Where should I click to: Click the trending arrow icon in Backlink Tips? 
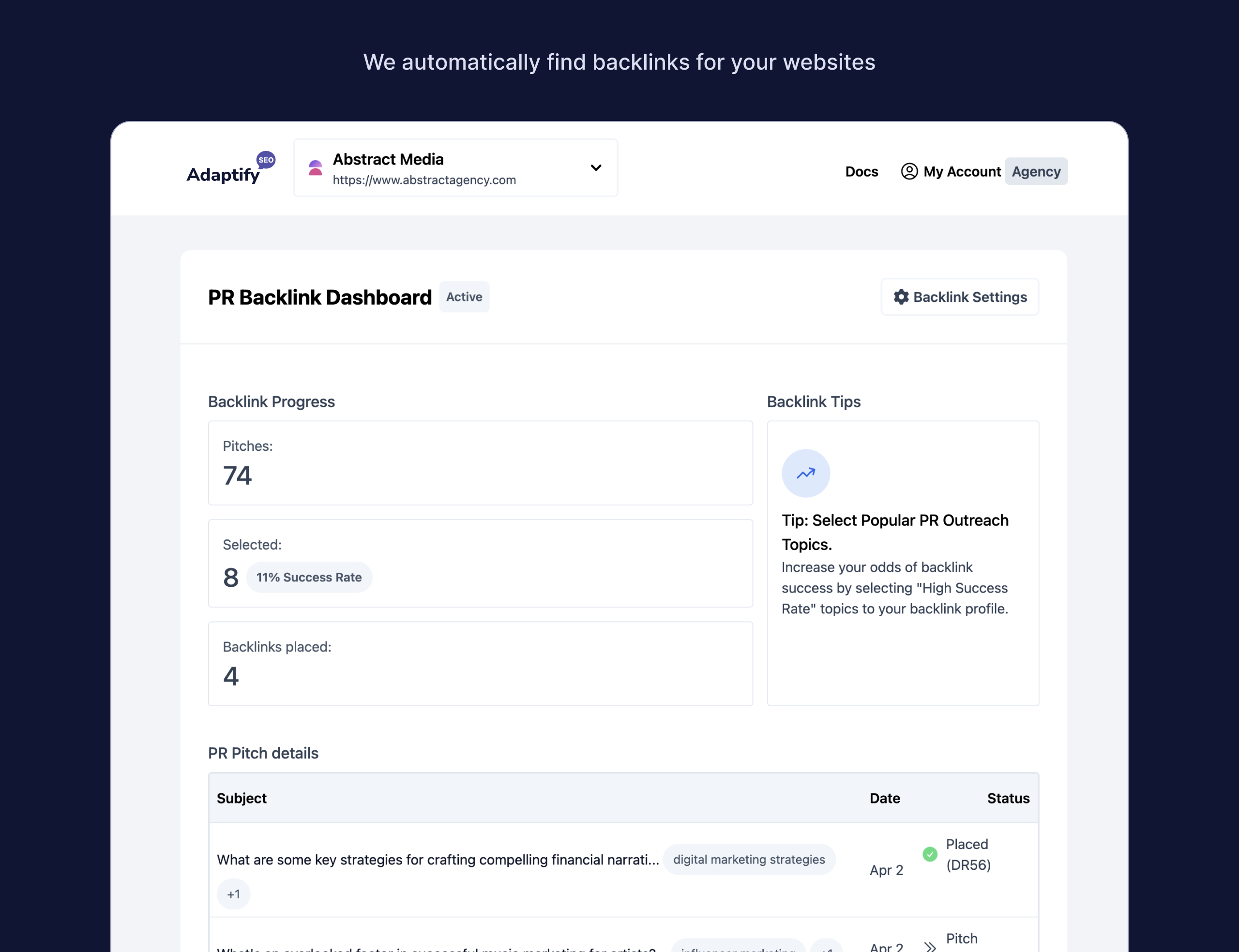pos(805,473)
